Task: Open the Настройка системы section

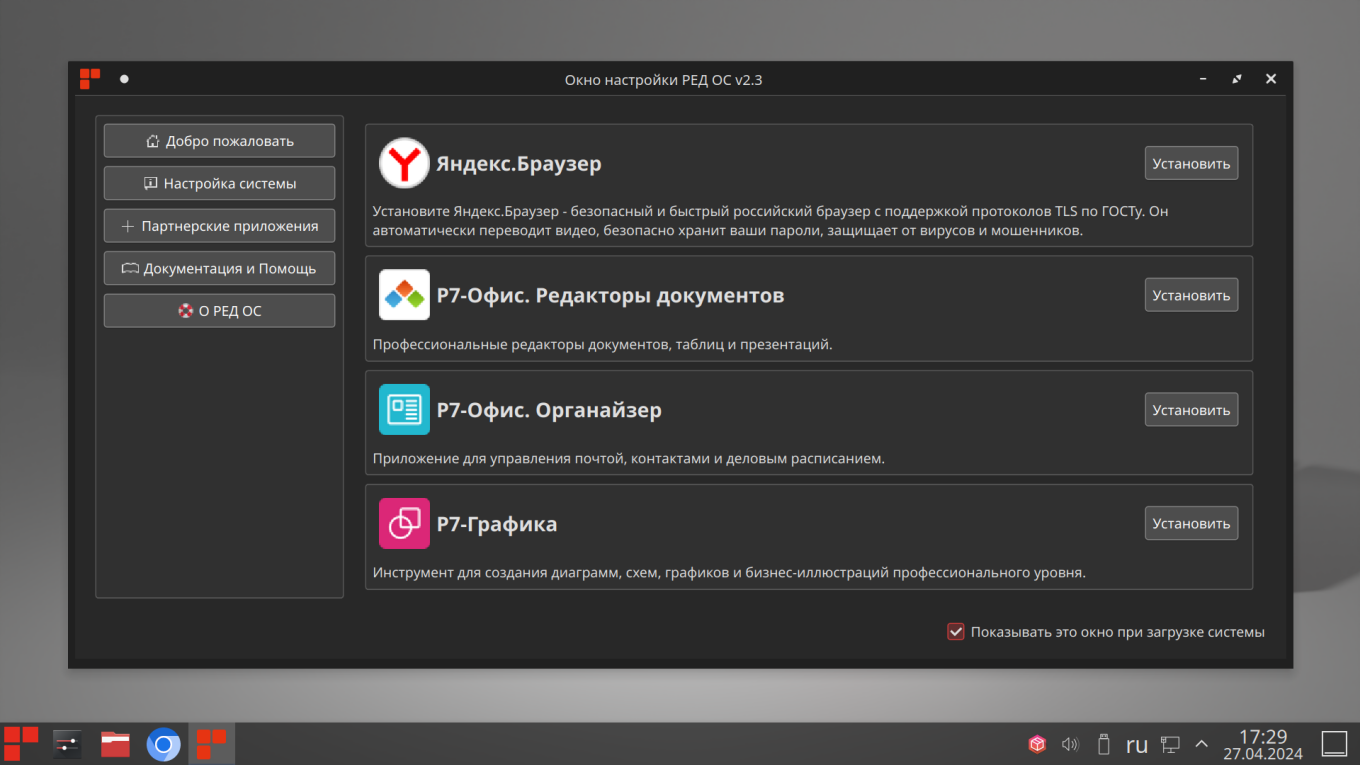Action: 219,183
